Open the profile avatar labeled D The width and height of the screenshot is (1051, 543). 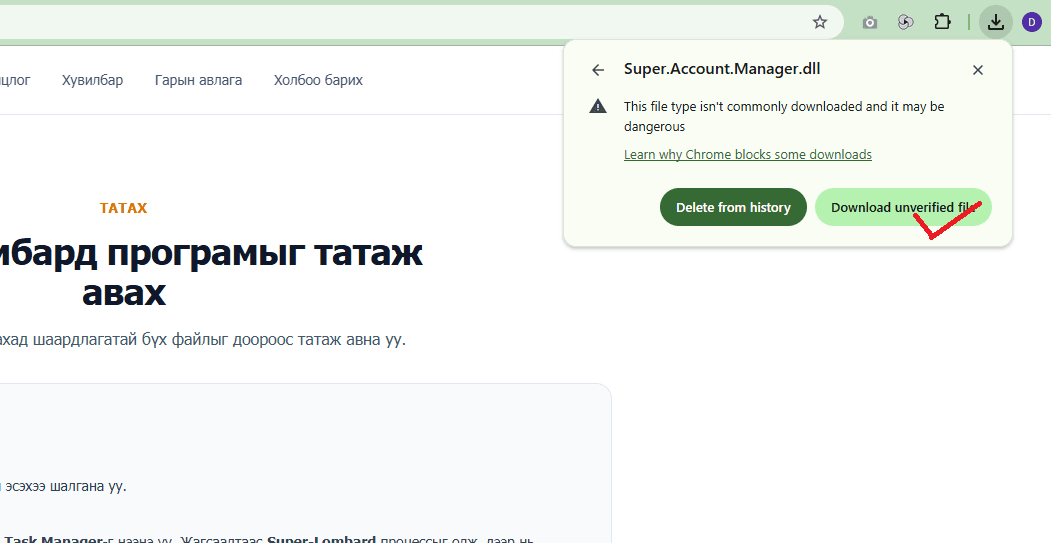tap(1032, 22)
